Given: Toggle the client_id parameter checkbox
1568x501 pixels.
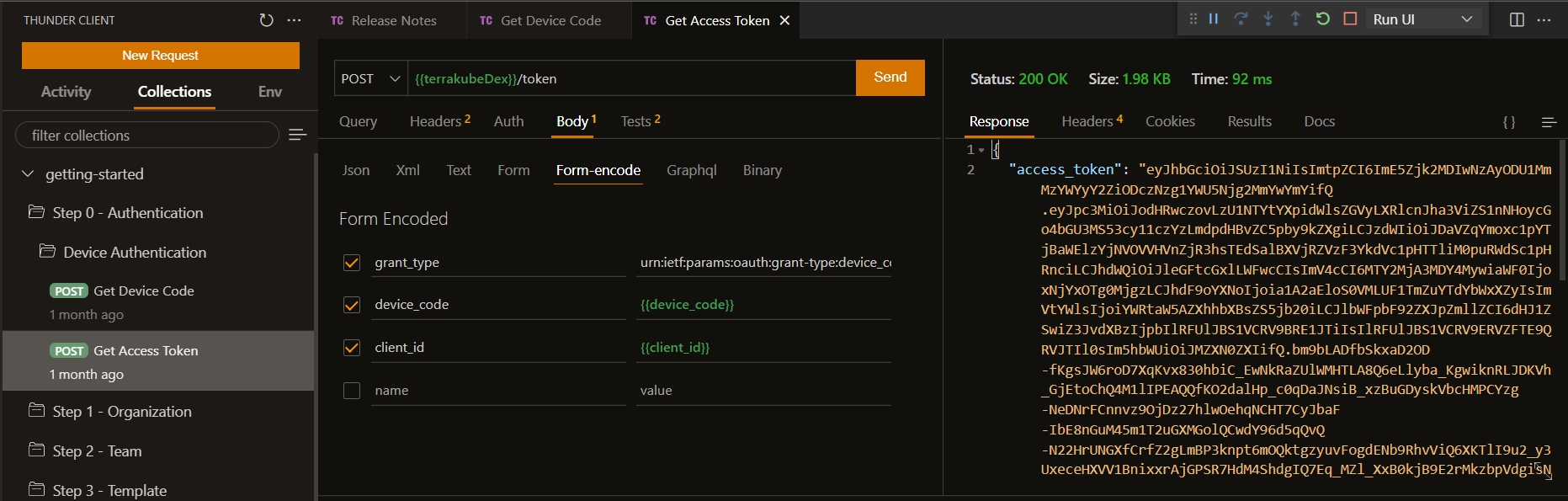Looking at the screenshot, I should click(352, 348).
